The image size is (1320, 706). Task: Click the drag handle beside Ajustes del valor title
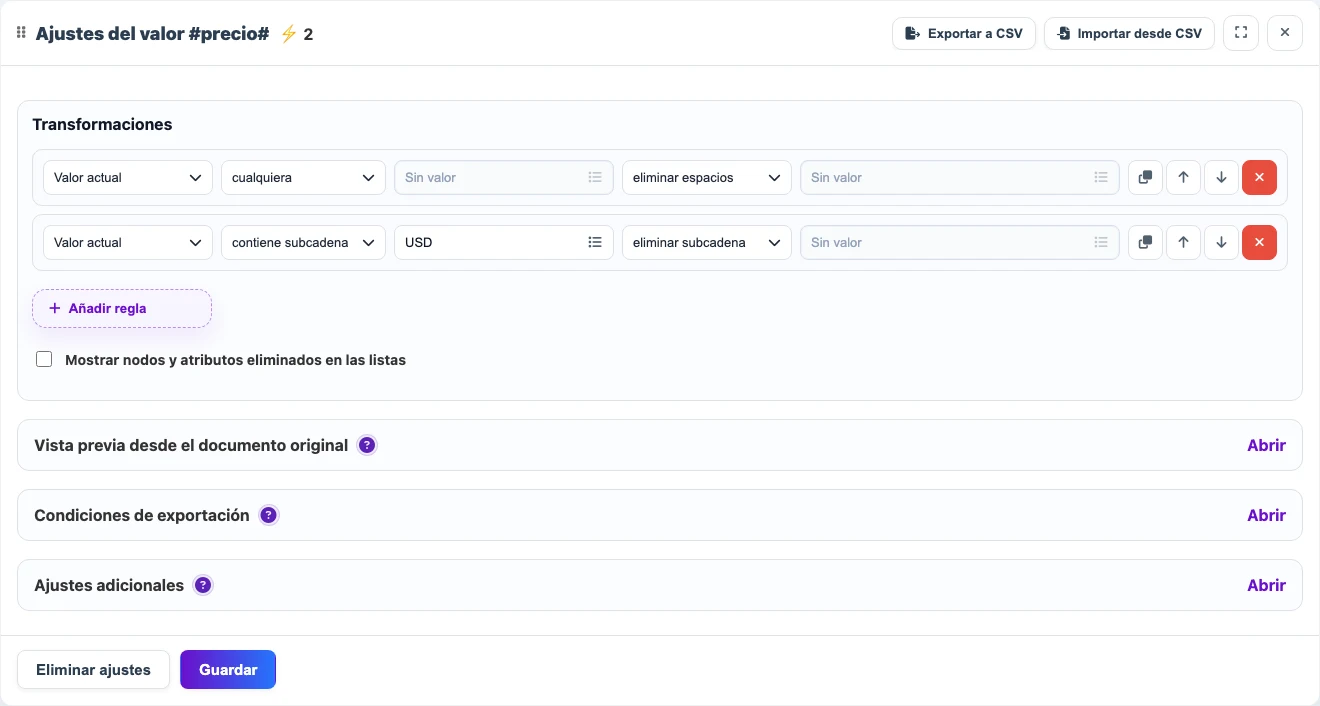21,33
